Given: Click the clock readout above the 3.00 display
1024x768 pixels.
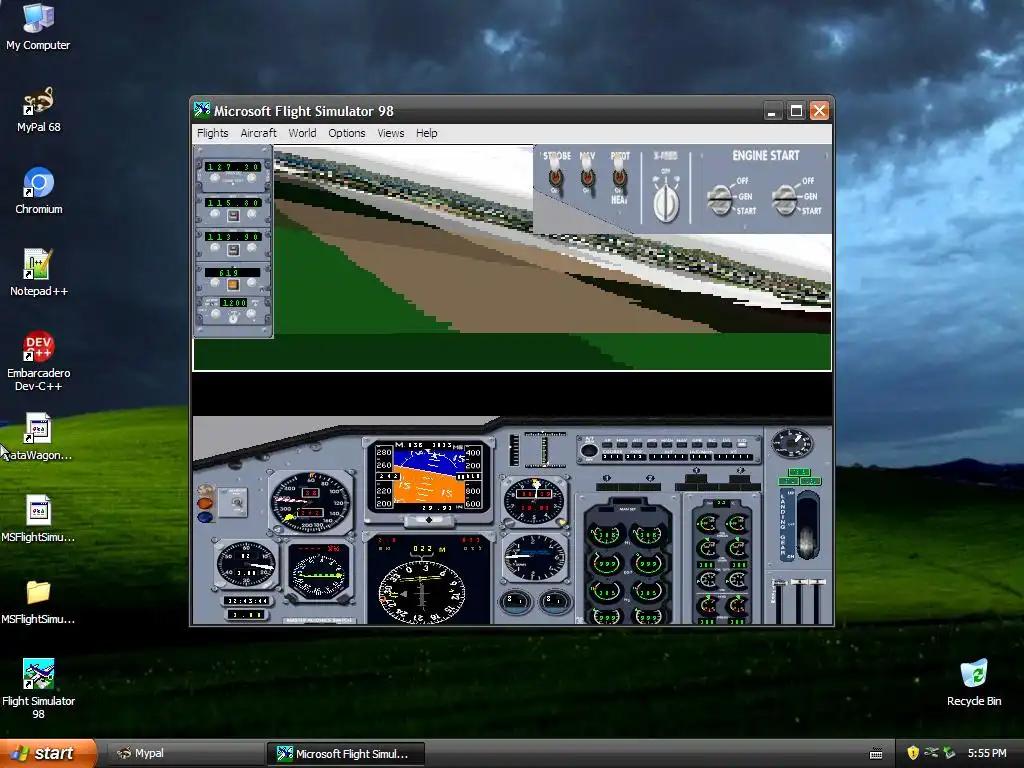Looking at the screenshot, I should [246, 600].
